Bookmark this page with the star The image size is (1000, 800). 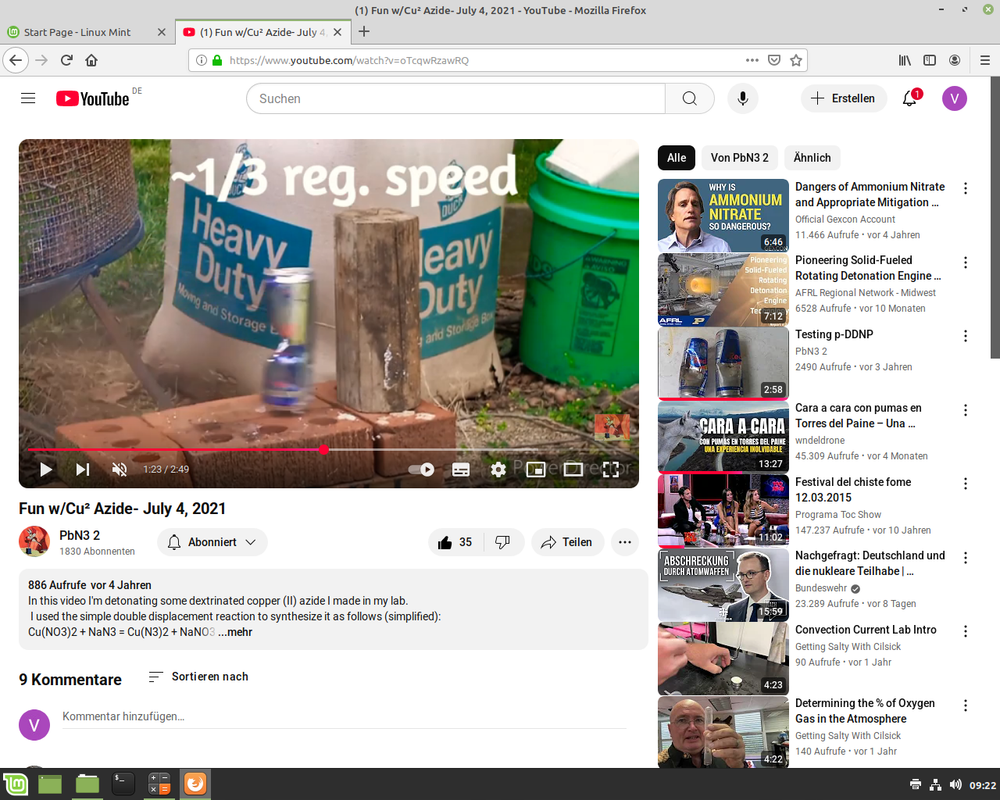(x=795, y=60)
